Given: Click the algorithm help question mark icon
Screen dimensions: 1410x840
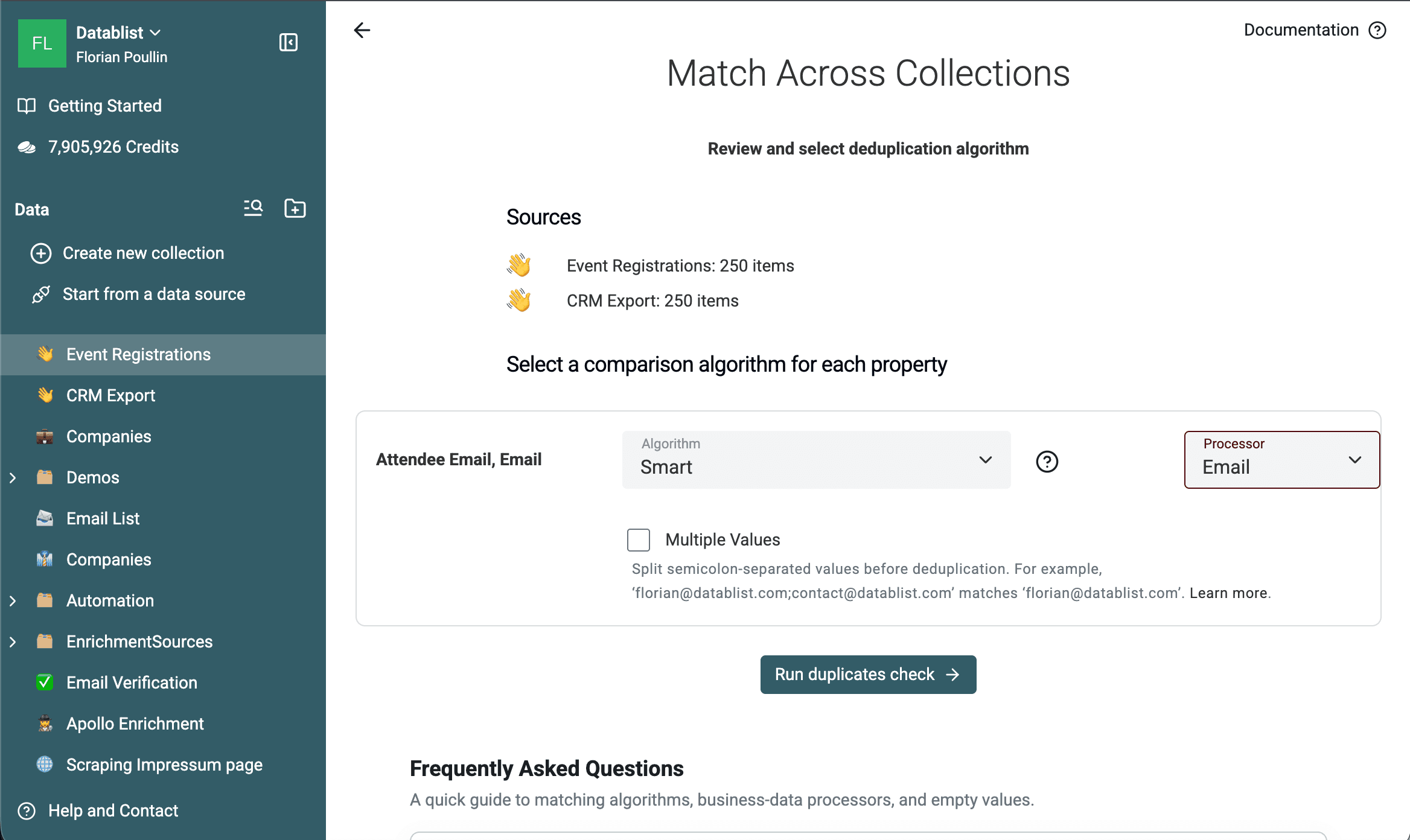Looking at the screenshot, I should [1047, 462].
